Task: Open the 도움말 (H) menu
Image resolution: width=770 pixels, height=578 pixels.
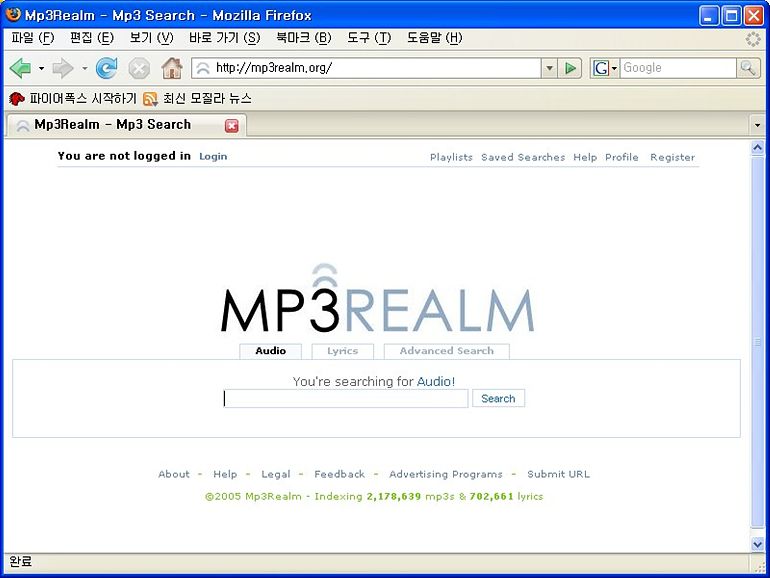Action: point(434,38)
